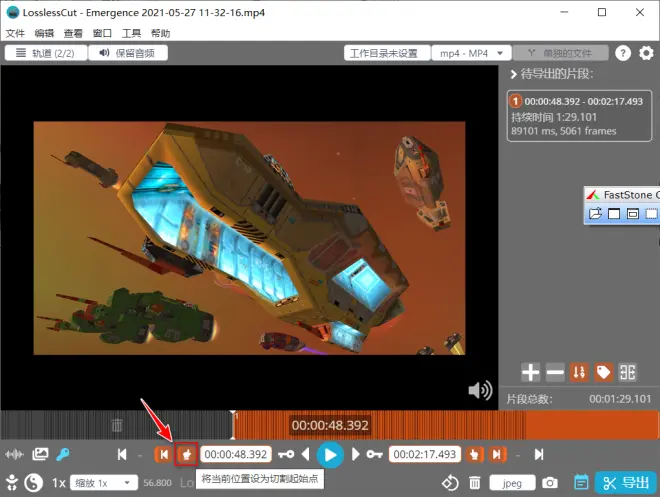Toggle the blue keyframes display icon
Viewport: 660px width, 497px height.
click(63, 454)
